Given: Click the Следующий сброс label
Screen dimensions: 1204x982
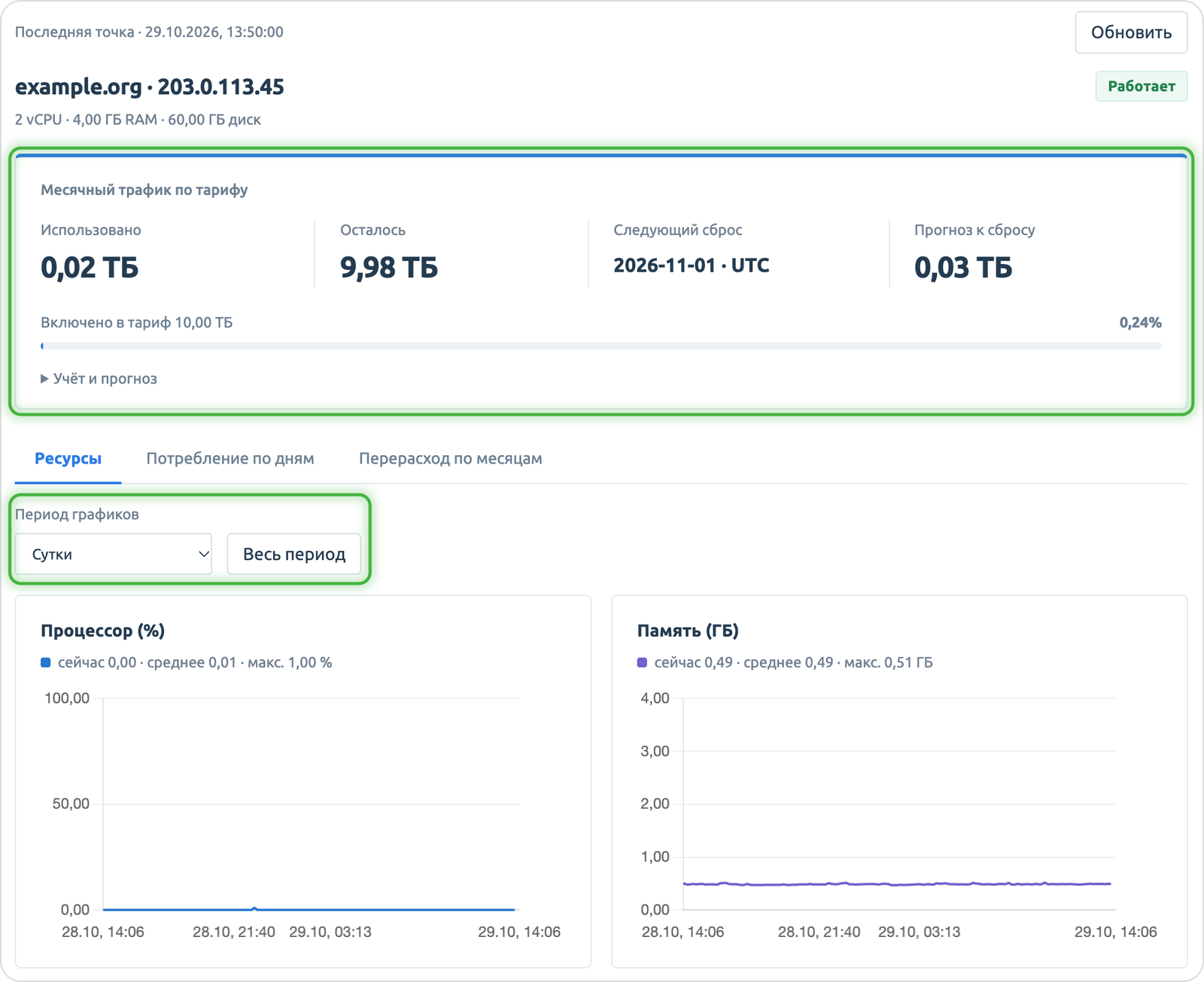Looking at the screenshot, I should (x=678, y=230).
